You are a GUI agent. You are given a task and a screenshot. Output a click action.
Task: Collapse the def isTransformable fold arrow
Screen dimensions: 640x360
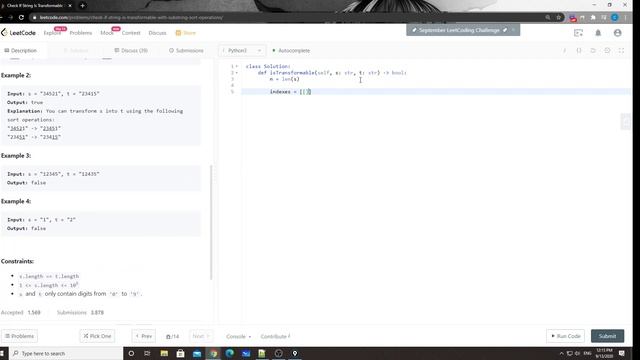click(237, 73)
